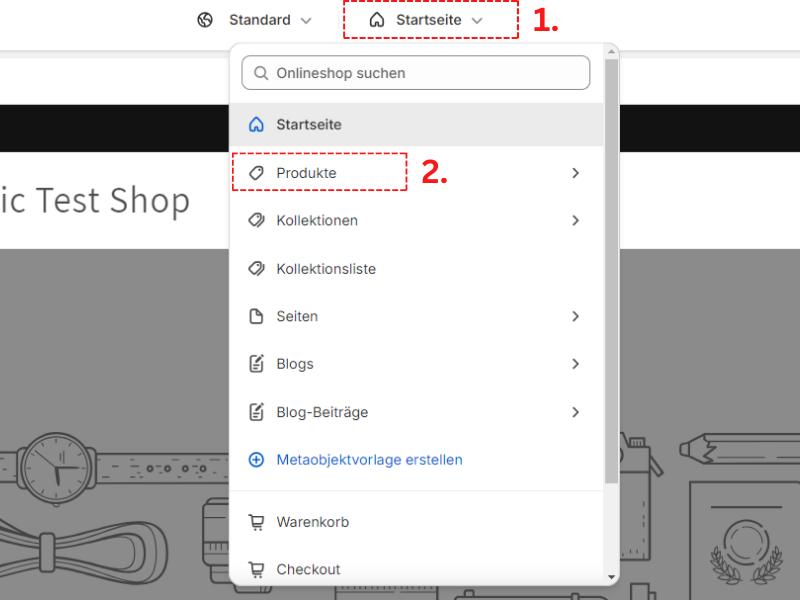Image resolution: width=800 pixels, height=600 pixels.
Task: Click the Blogs document icon
Action: click(257, 364)
